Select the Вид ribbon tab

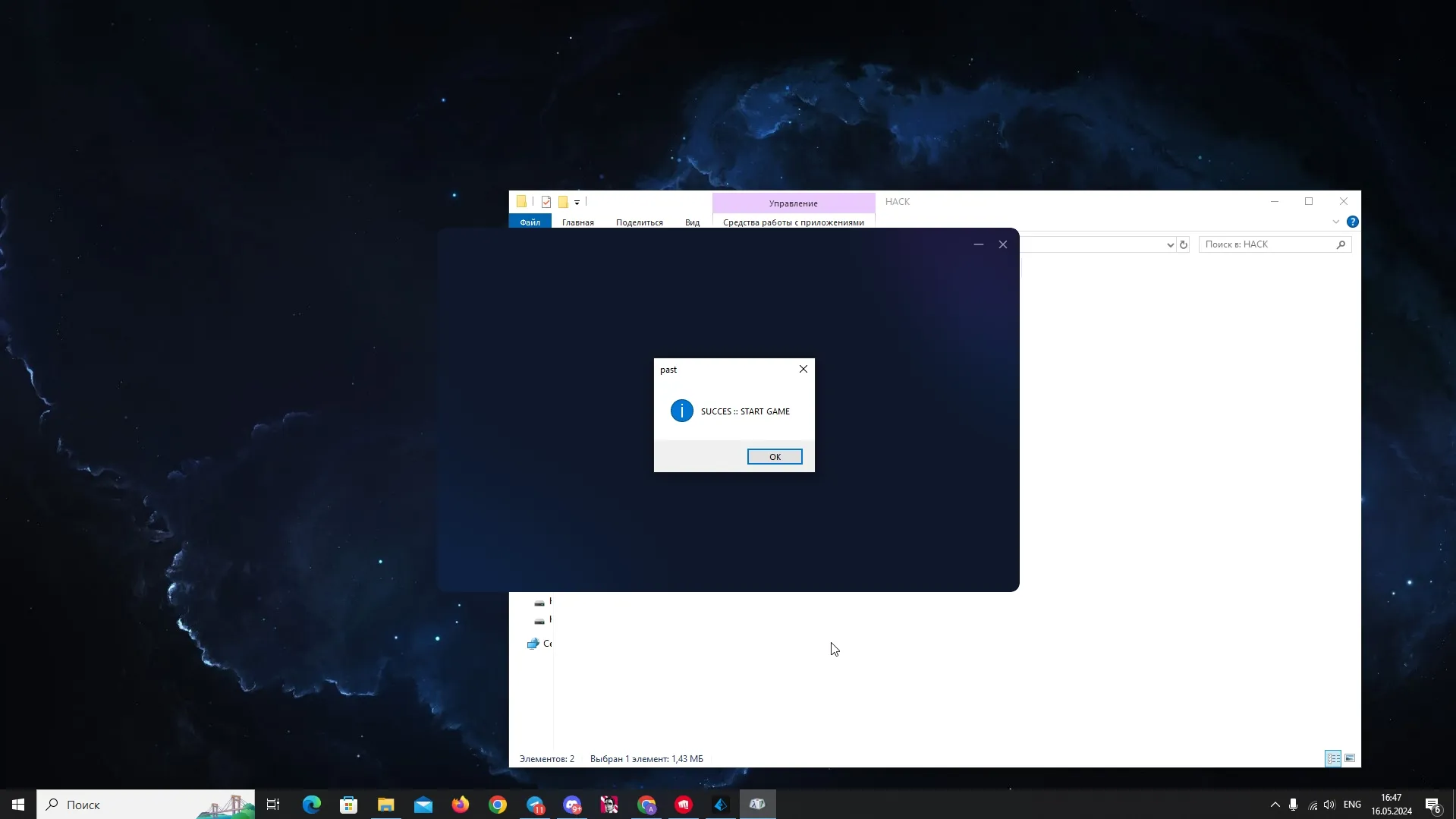click(x=692, y=222)
